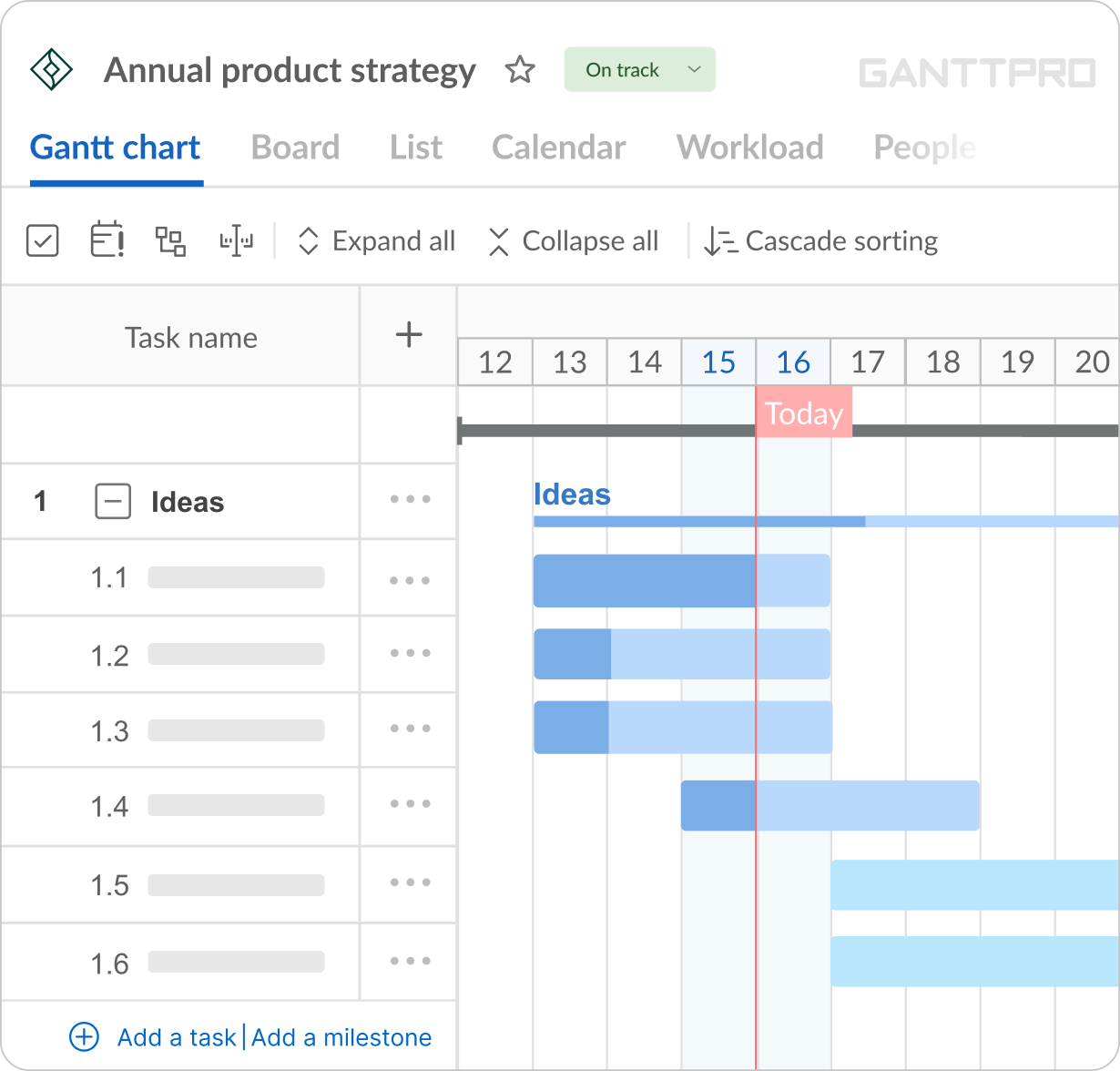This screenshot has height=1071, width=1120.
Task: Star the Annual product strategy project
Action: (x=520, y=69)
